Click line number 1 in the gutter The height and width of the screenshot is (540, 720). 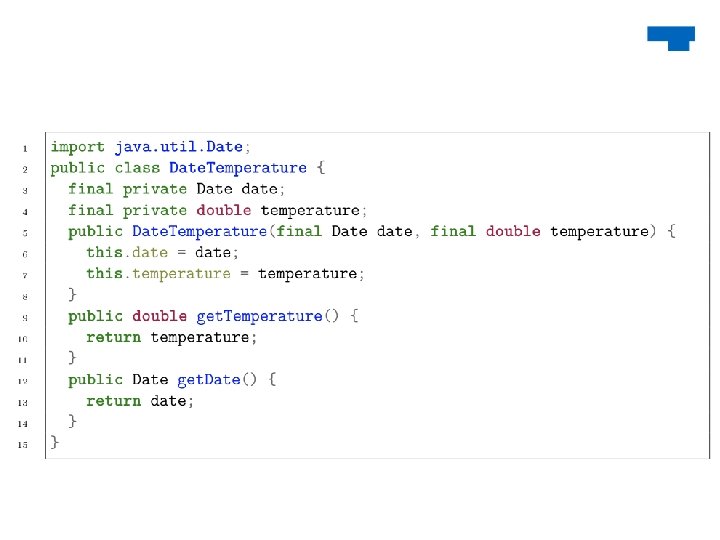pos(23,148)
